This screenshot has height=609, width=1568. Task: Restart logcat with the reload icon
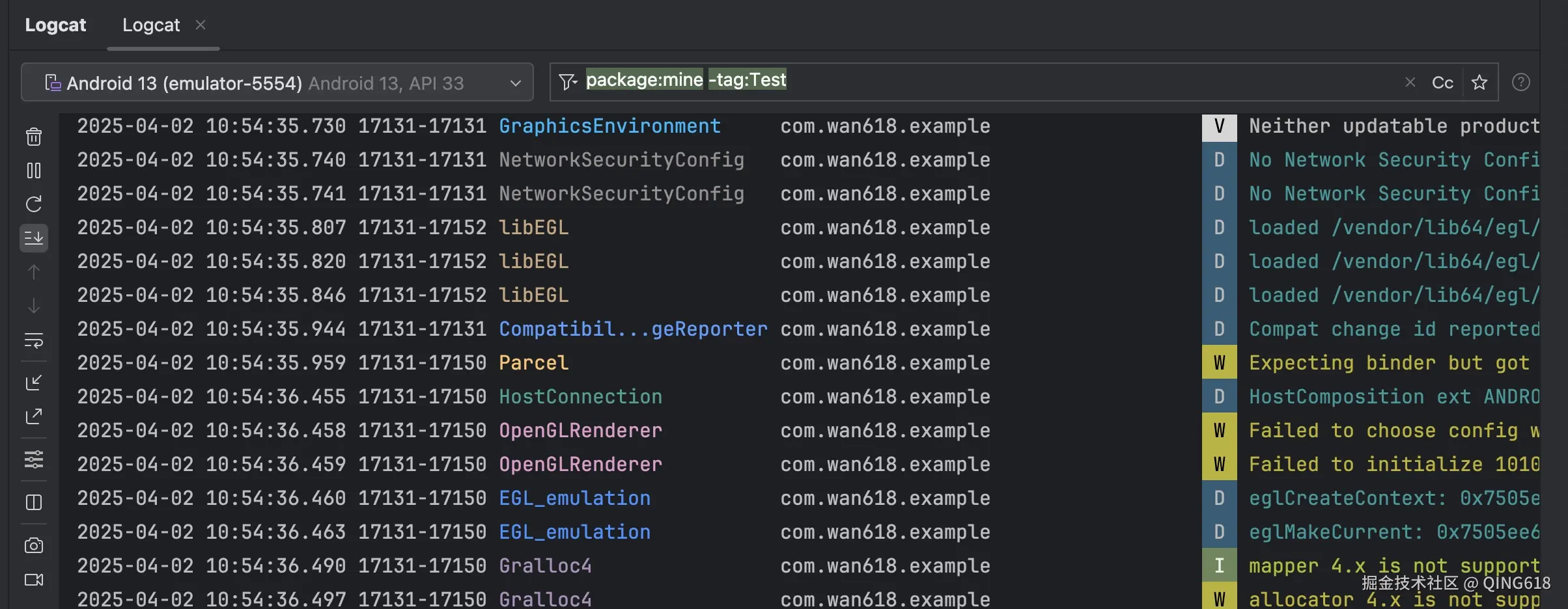point(34,204)
